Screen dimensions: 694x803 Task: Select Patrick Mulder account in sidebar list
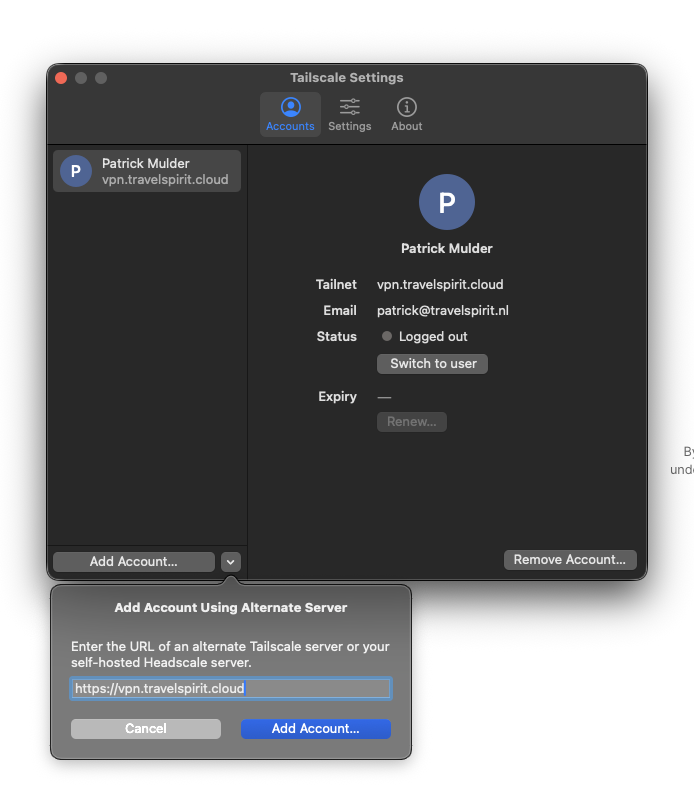165,171
